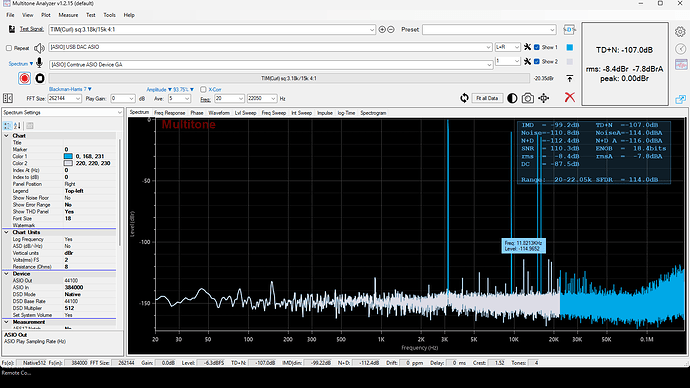The height and width of the screenshot is (388, 690).
Task: Open the File menu
Action: [10, 15]
